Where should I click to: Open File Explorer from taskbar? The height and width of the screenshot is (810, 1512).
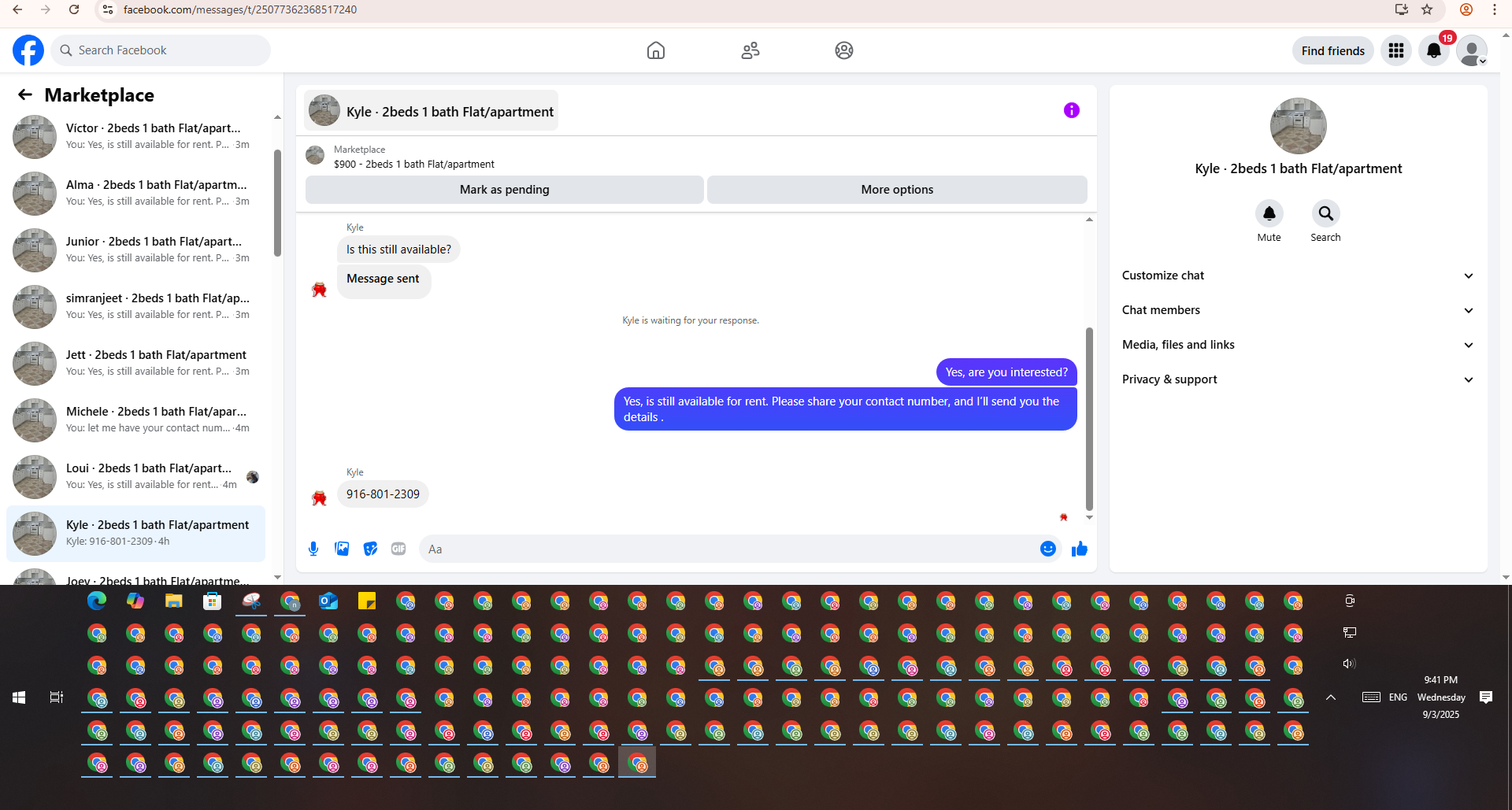pyautogui.click(x=174, y=601)
